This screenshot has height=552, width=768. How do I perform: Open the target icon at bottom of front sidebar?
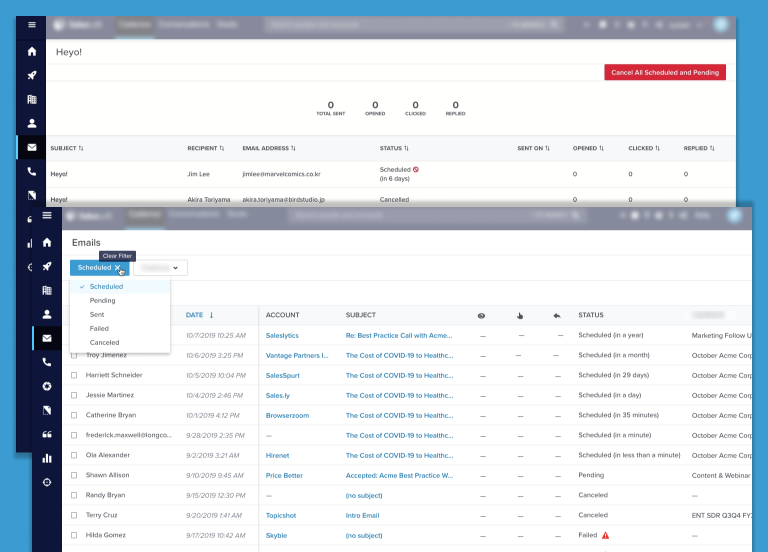(x=47, y=482)
